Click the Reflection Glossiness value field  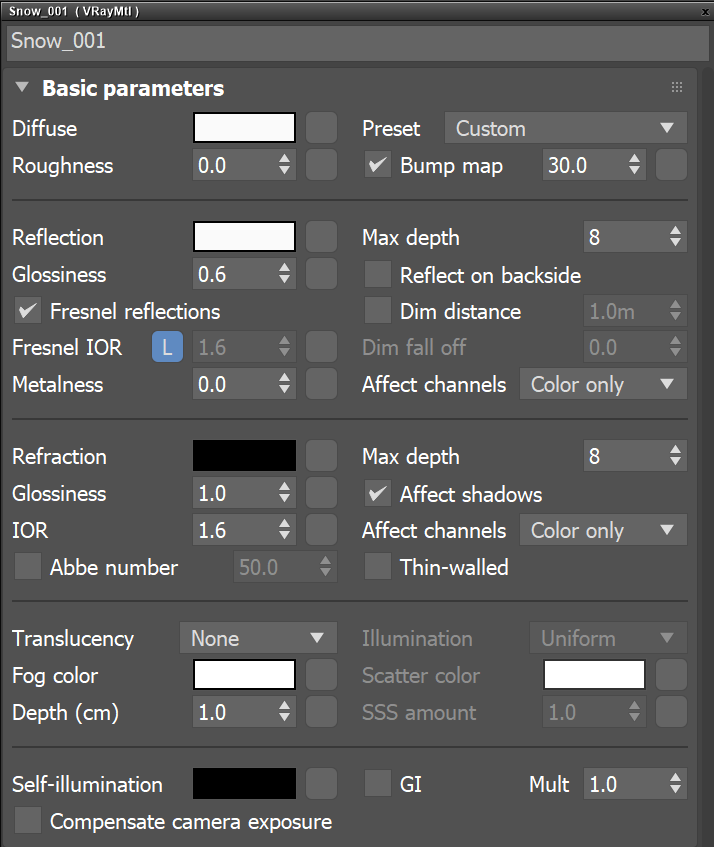coord(234,274)
